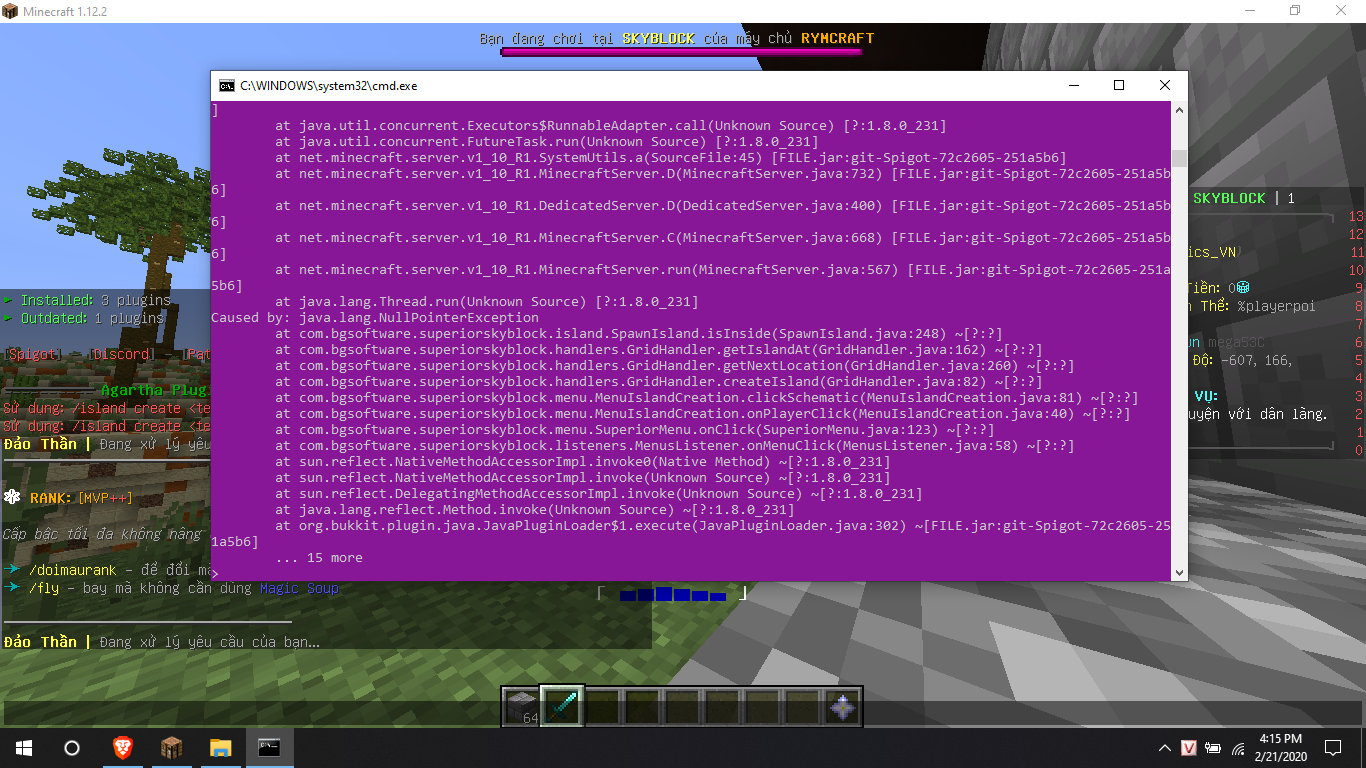Image resolution: width=1366 pixels, height=768 pixels.
Task: Close the cmd.exe window
Action: [x=1165, y=86]
